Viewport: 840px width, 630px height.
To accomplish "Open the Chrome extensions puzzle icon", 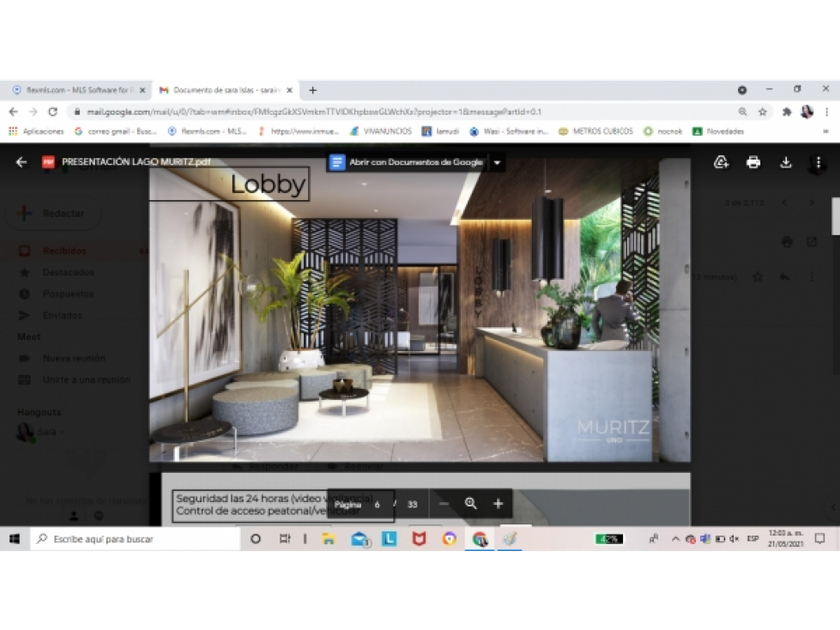I will (x=786, y=111).
